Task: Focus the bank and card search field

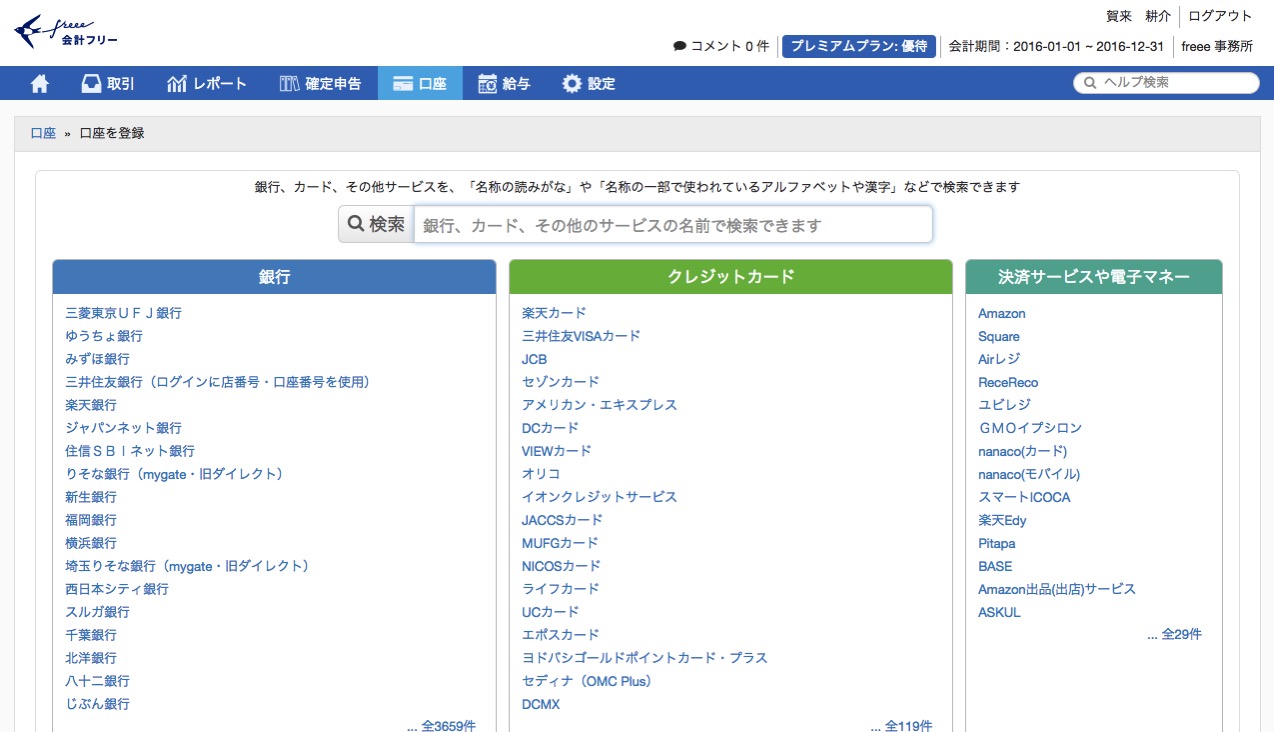Action: (673, 224)
